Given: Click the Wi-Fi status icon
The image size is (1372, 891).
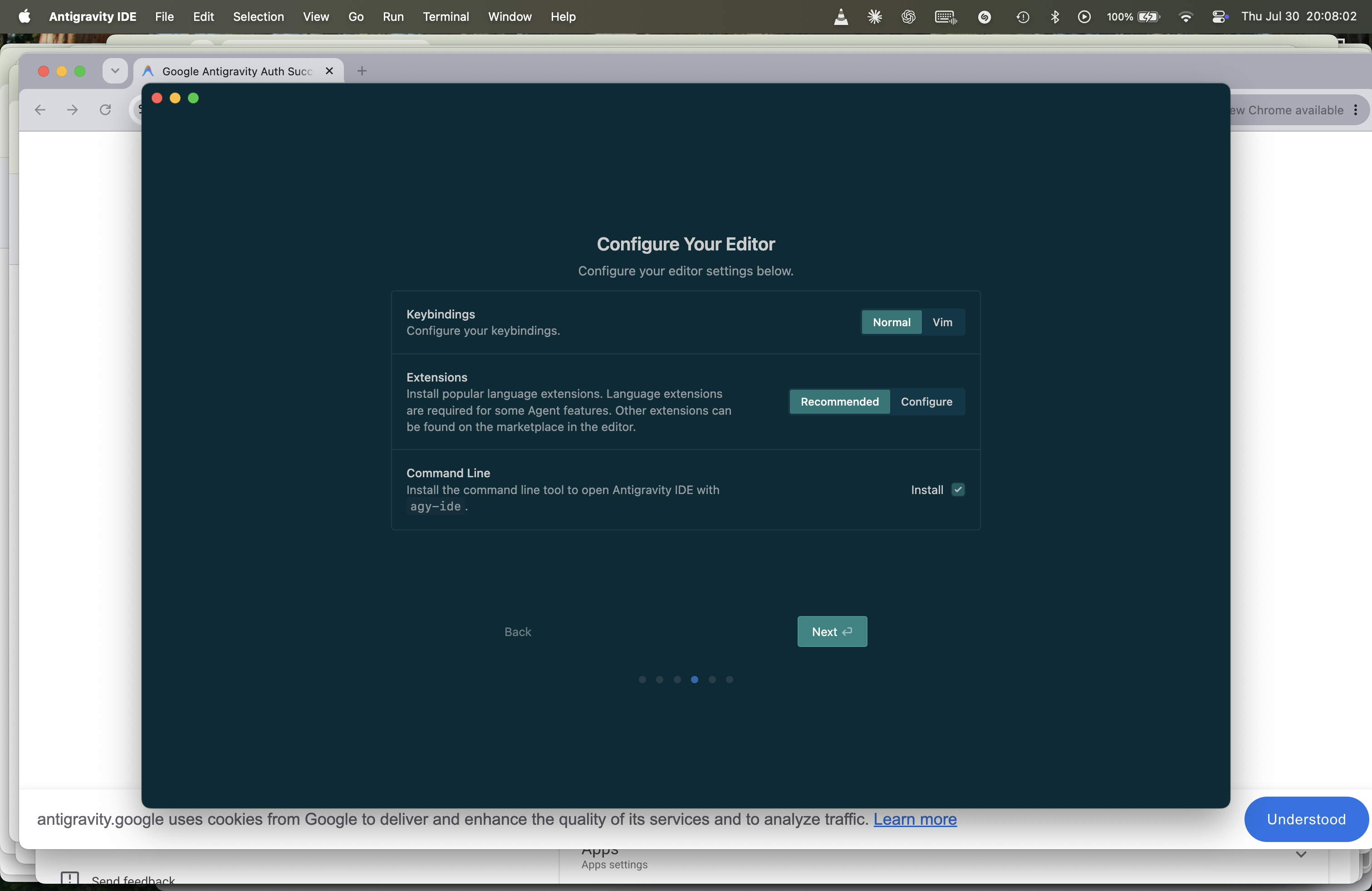Looking at the screenshot, I should [x=1186, y=17].
